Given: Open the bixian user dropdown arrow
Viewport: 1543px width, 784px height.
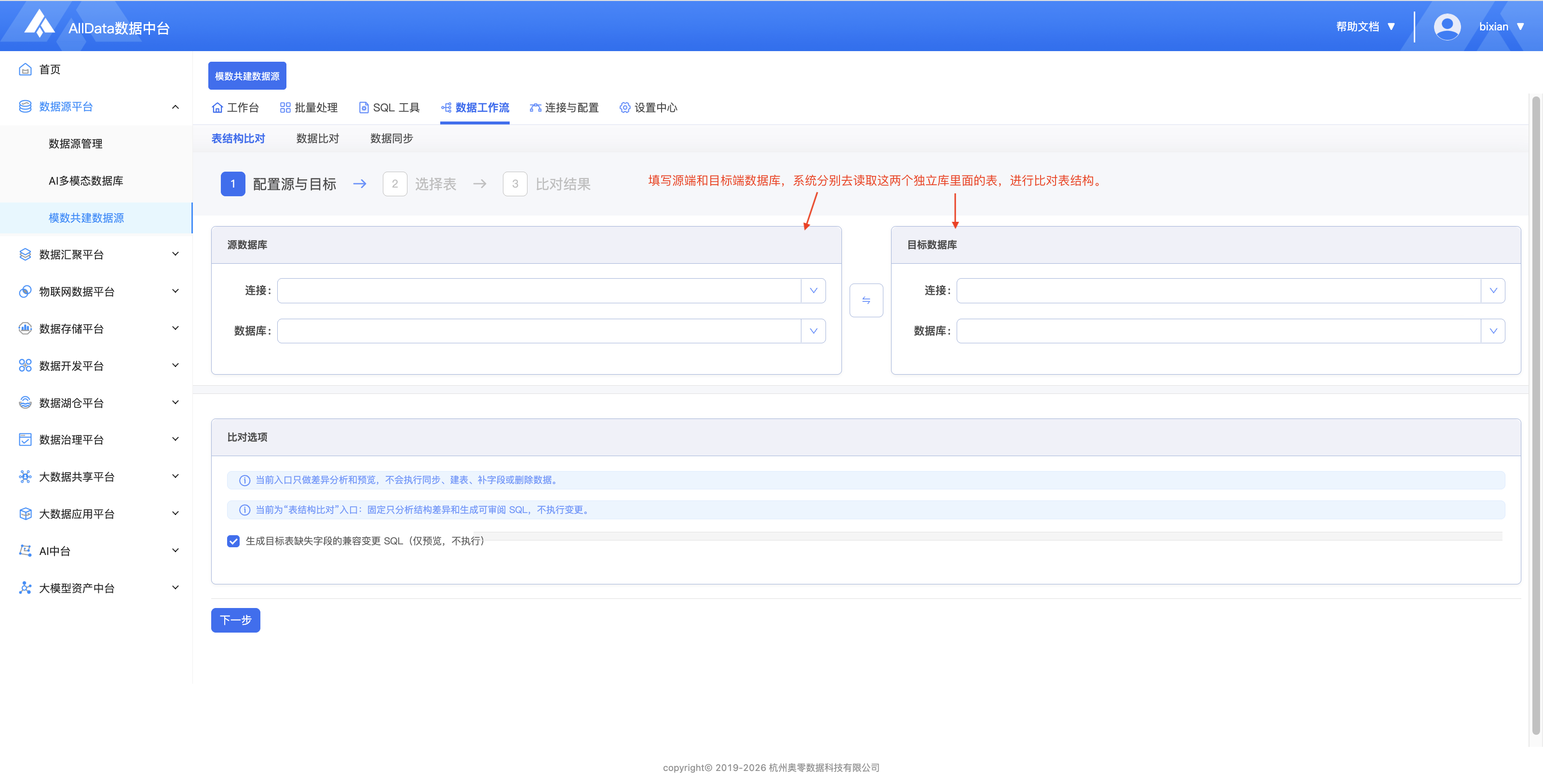Looking at the screenshot, I should tap(1520, 27).
